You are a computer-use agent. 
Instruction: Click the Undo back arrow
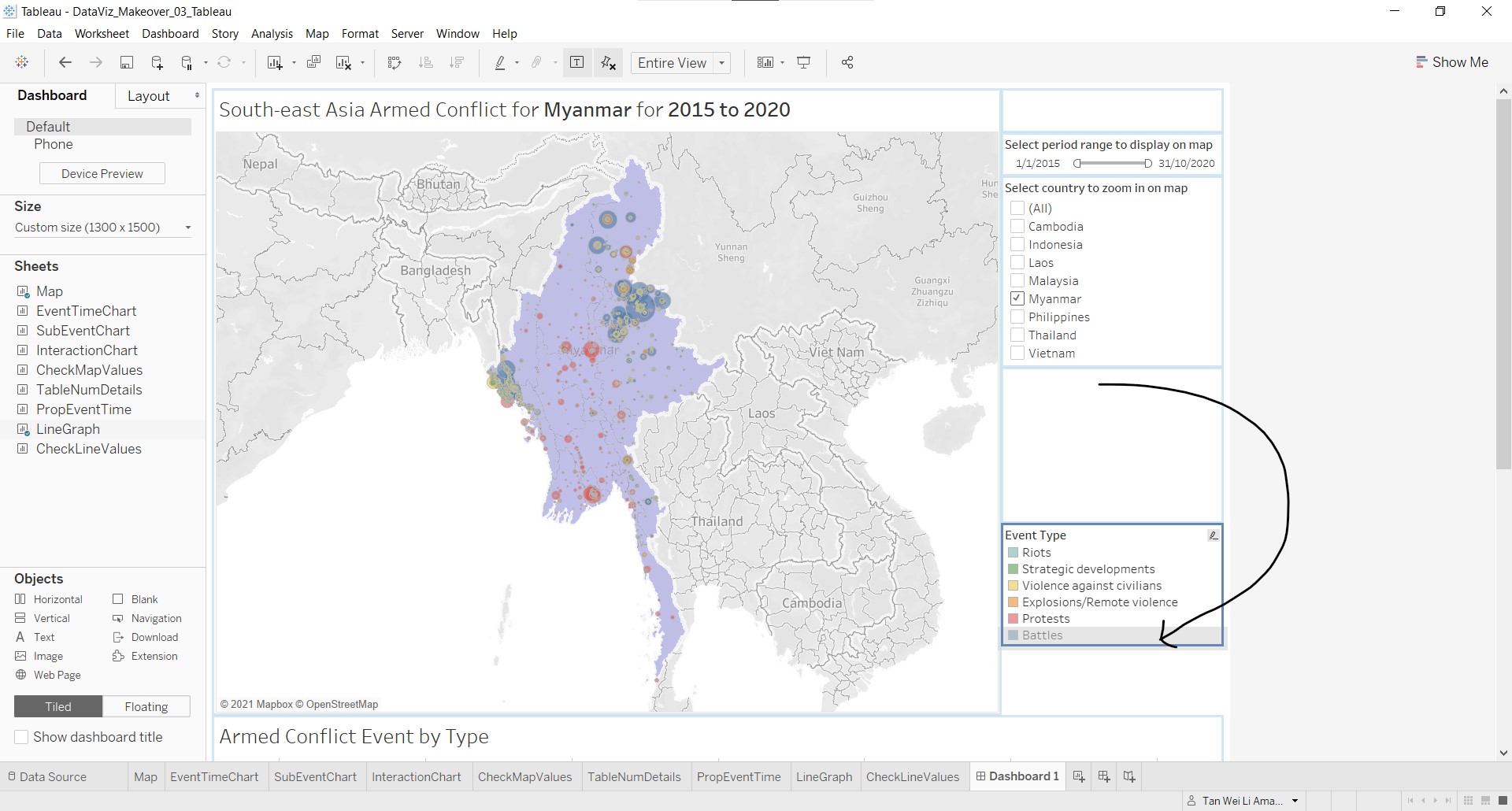click(x=65, y=63)
